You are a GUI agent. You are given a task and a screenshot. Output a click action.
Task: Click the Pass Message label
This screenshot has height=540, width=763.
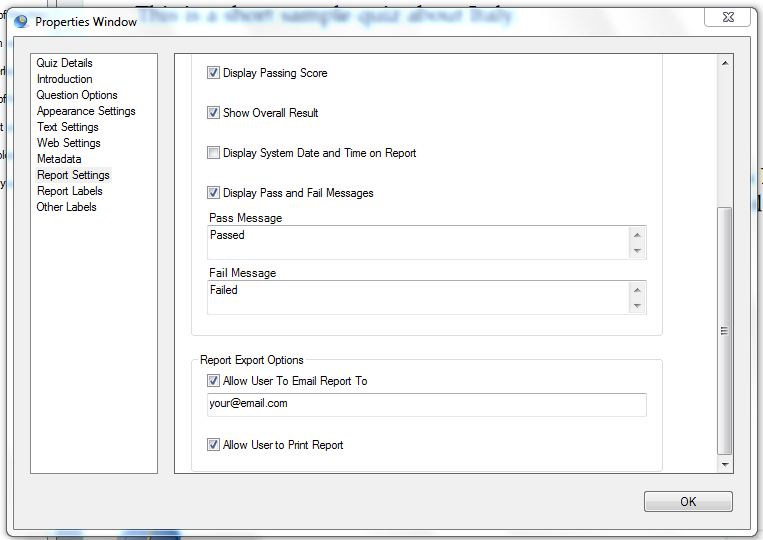tap(246, 218)
